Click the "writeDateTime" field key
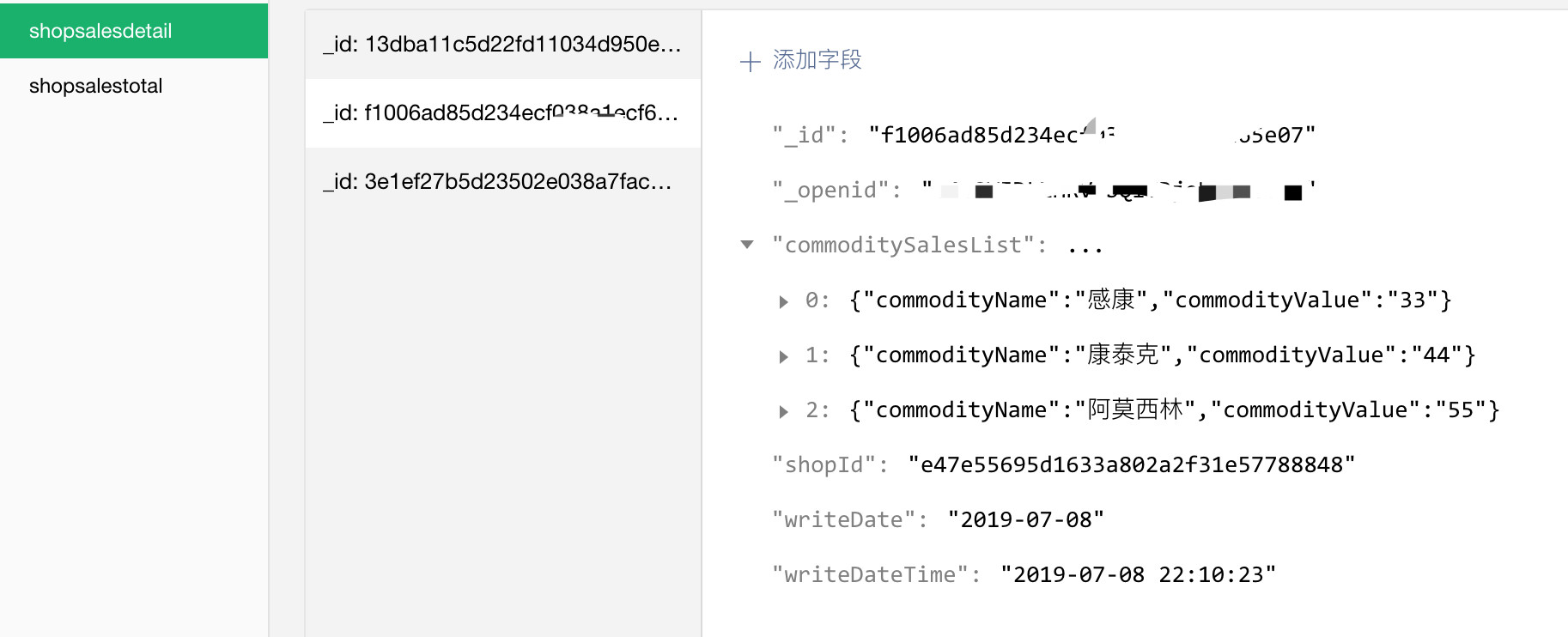Screen dimensions: 1568x637 point(876,575)
